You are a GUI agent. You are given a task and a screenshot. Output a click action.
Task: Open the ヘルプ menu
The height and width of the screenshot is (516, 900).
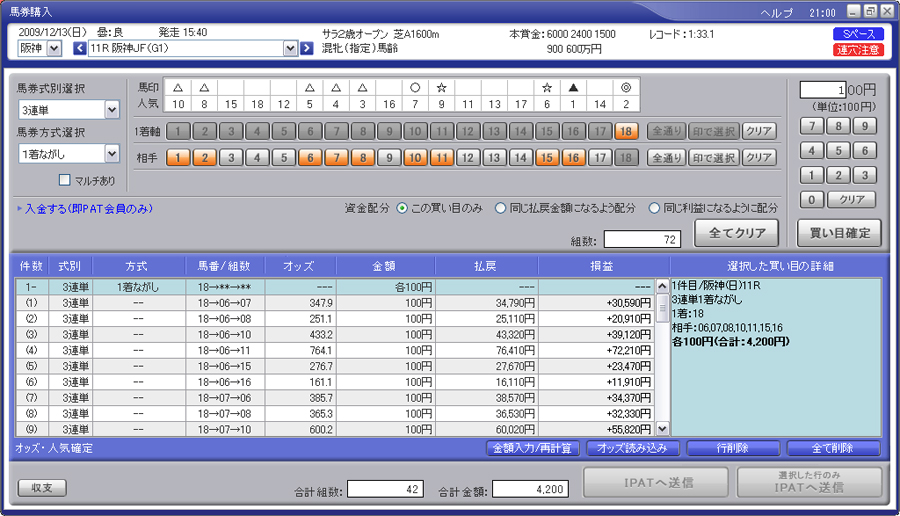coord(777,13)
